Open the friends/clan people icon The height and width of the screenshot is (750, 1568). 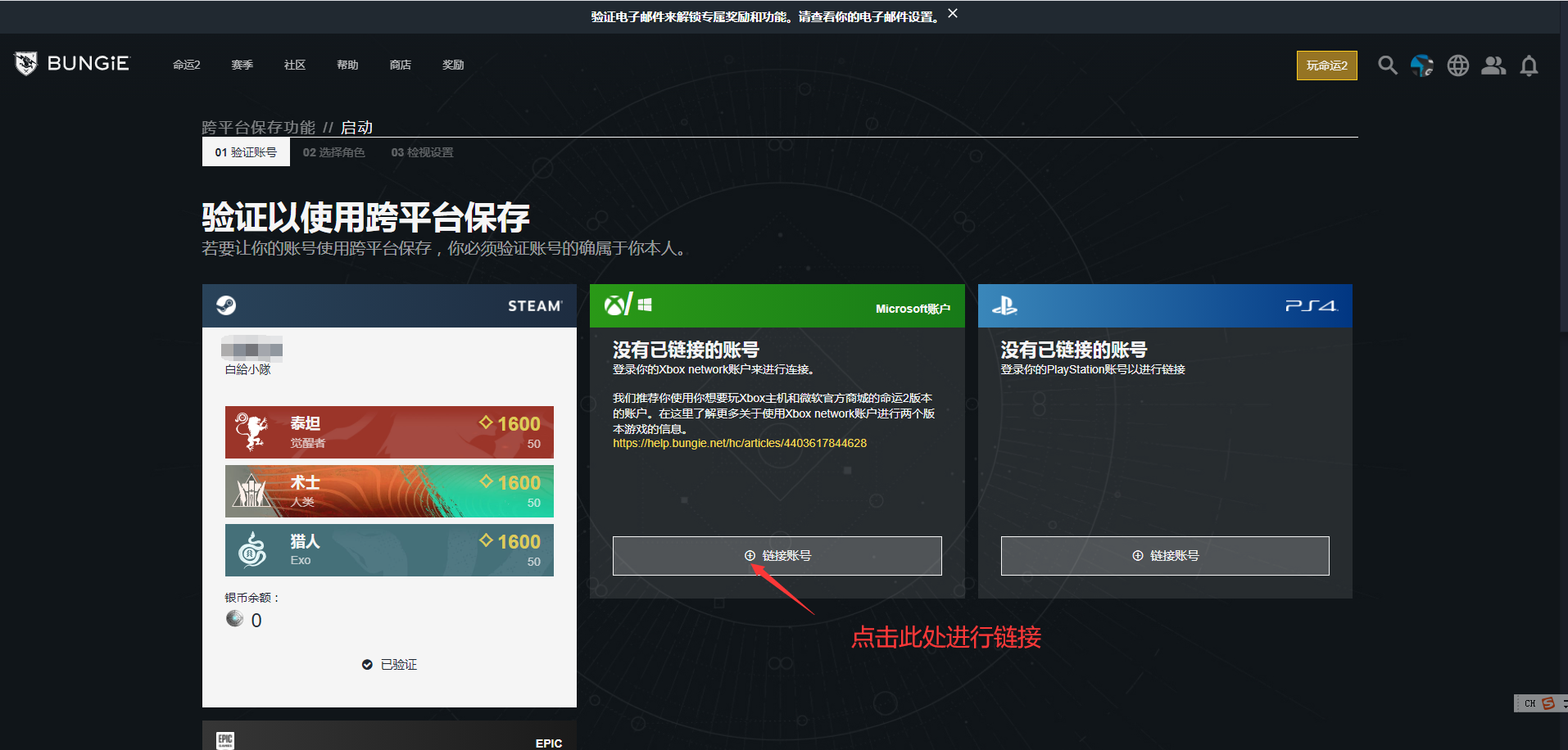coord(1493,66)
